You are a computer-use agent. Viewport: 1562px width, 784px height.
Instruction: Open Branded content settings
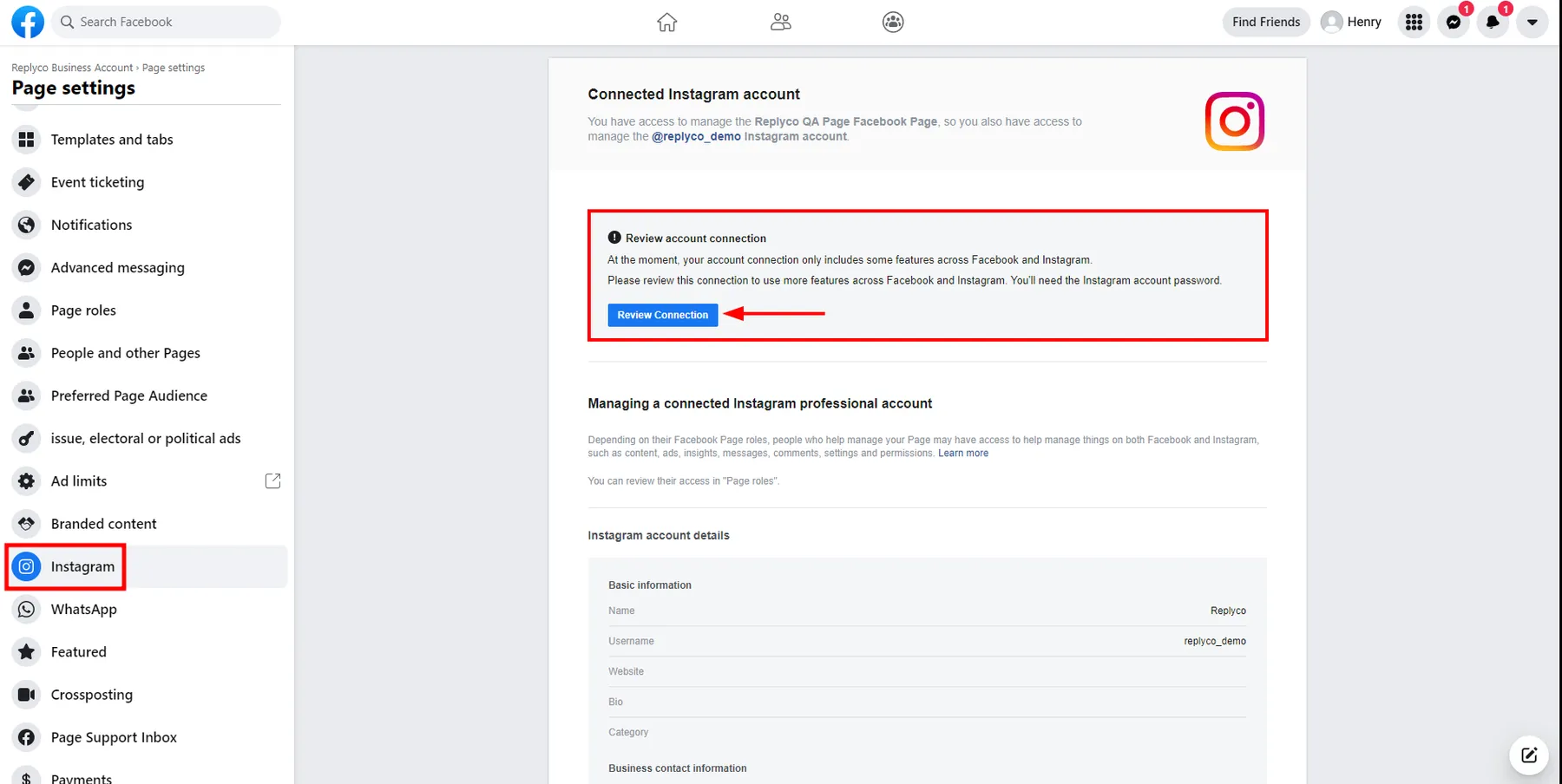point(148,524)
